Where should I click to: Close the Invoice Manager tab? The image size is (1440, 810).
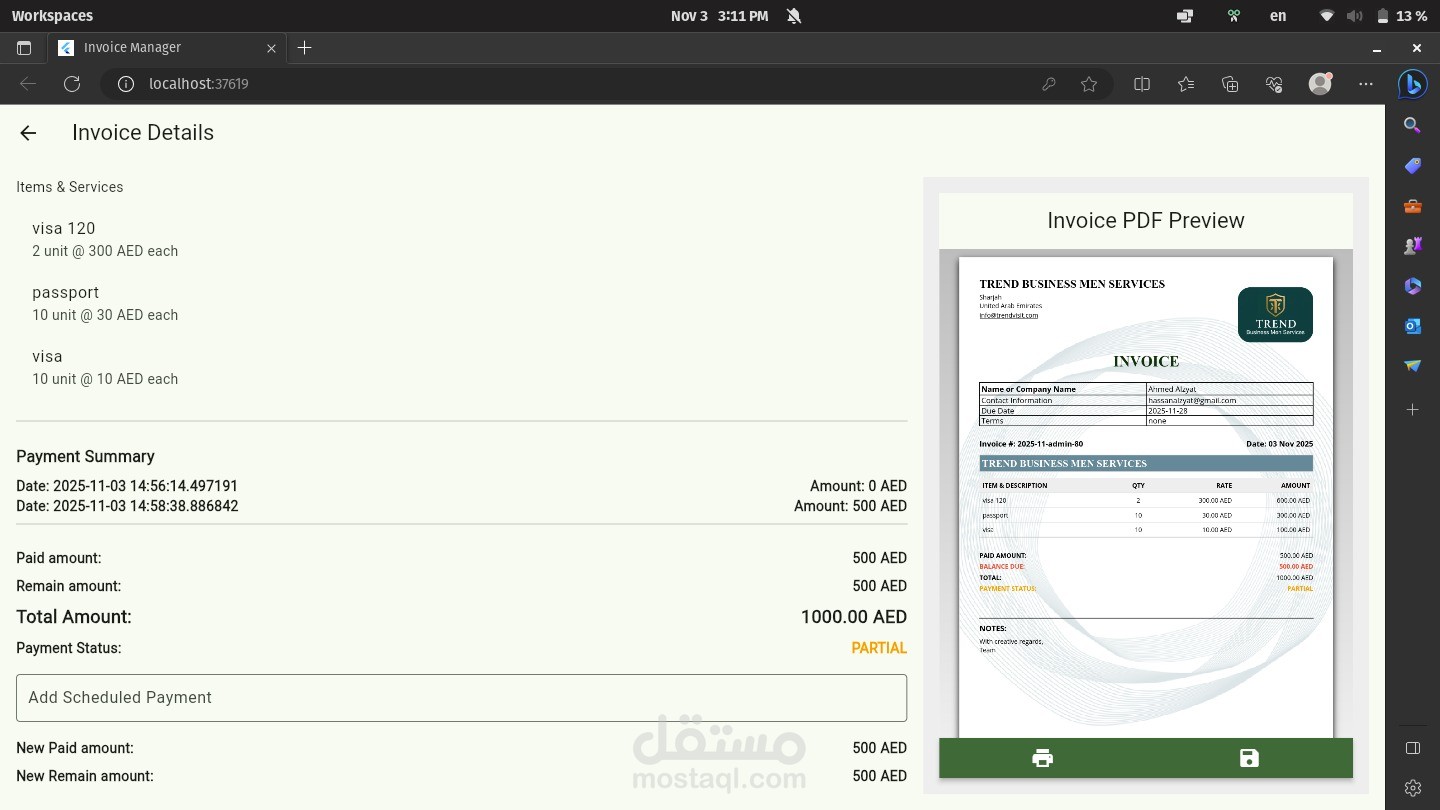tap(271, 48)
